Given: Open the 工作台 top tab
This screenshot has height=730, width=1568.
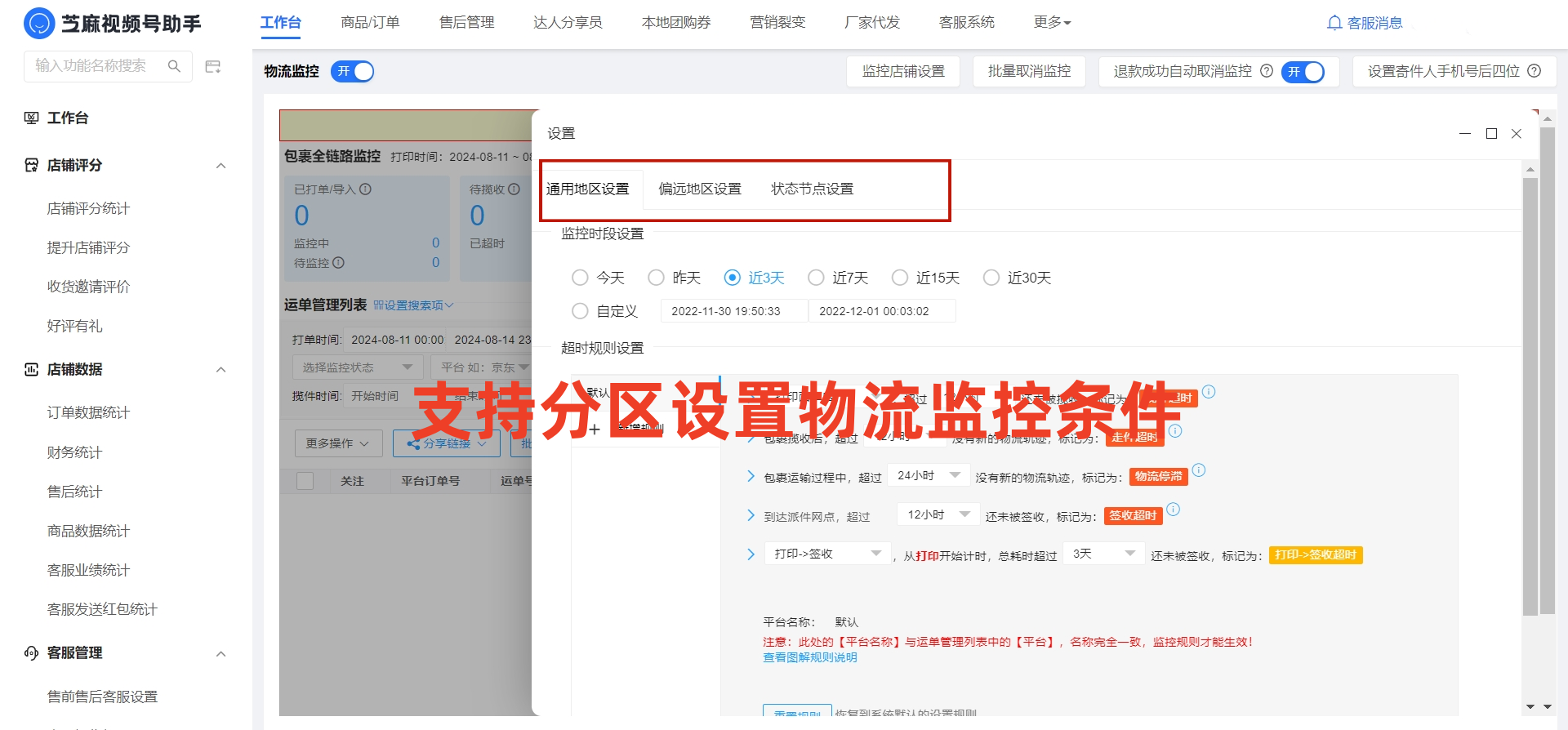Looking at the screenshot, I should pos(281,23).
